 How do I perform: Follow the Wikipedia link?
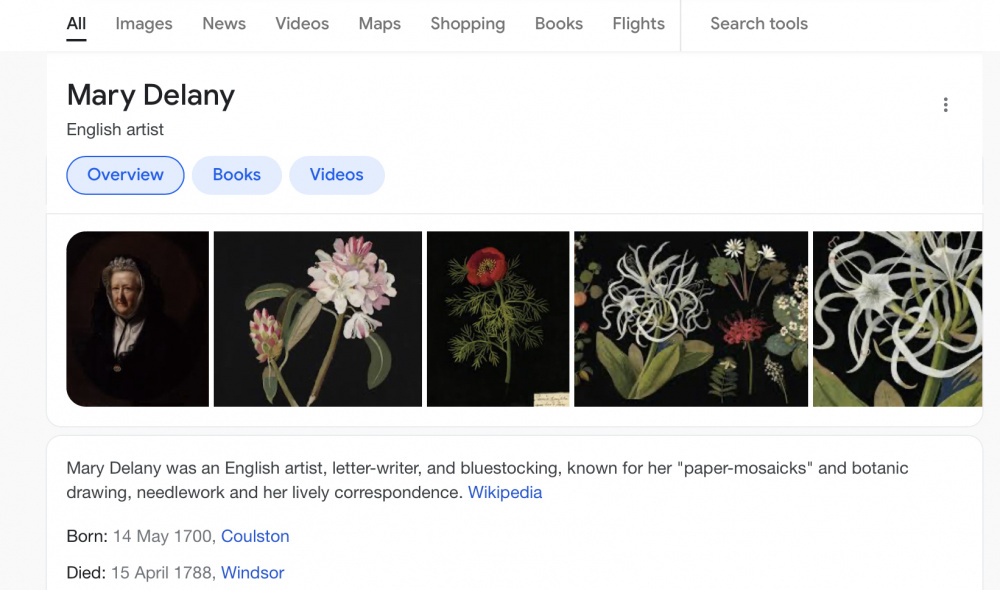point(505,492)
